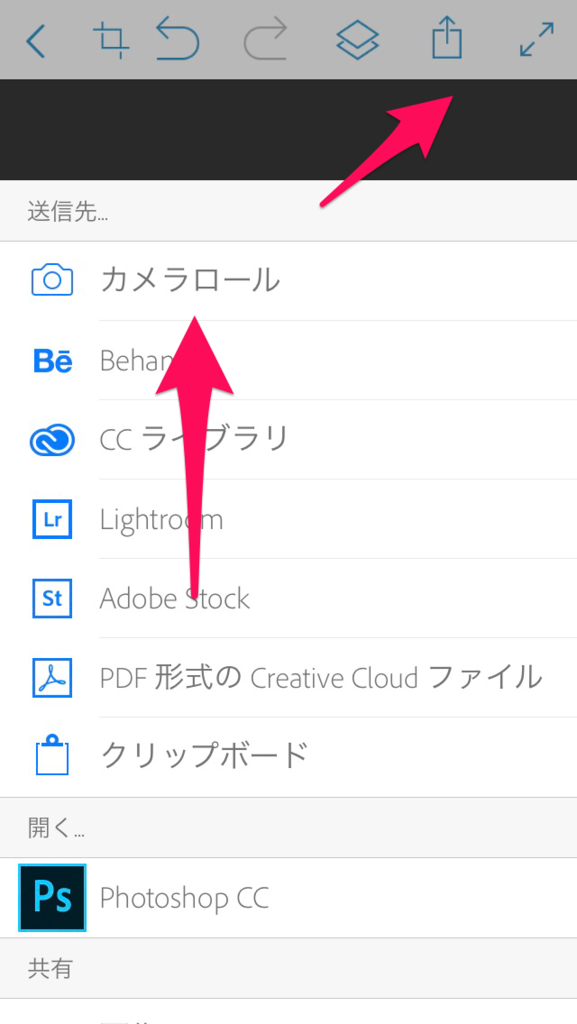Open the image in Photoshop CC
The image size is (577, 1024).
[184, 898]
